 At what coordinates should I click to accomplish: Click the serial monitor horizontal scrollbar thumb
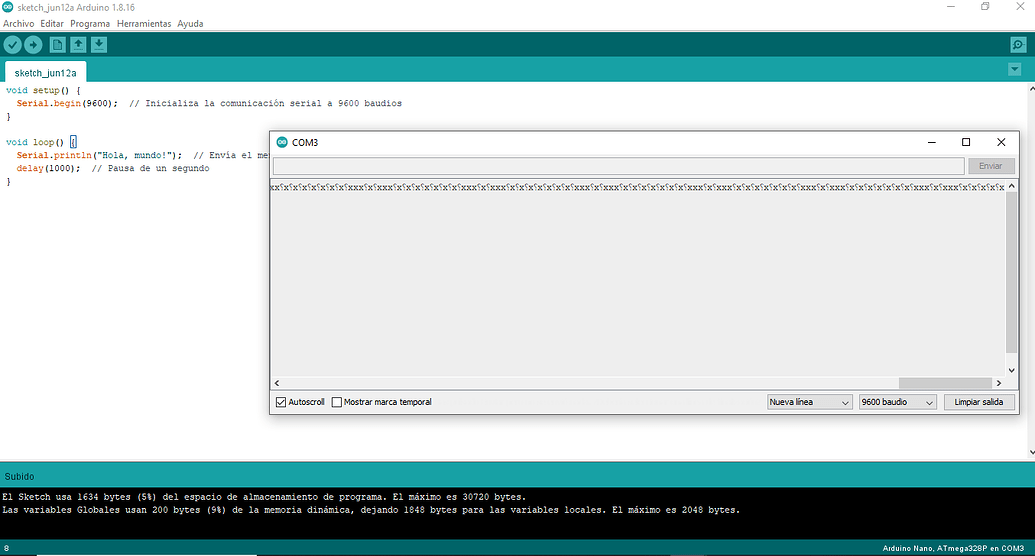click(x=945, y=383)
